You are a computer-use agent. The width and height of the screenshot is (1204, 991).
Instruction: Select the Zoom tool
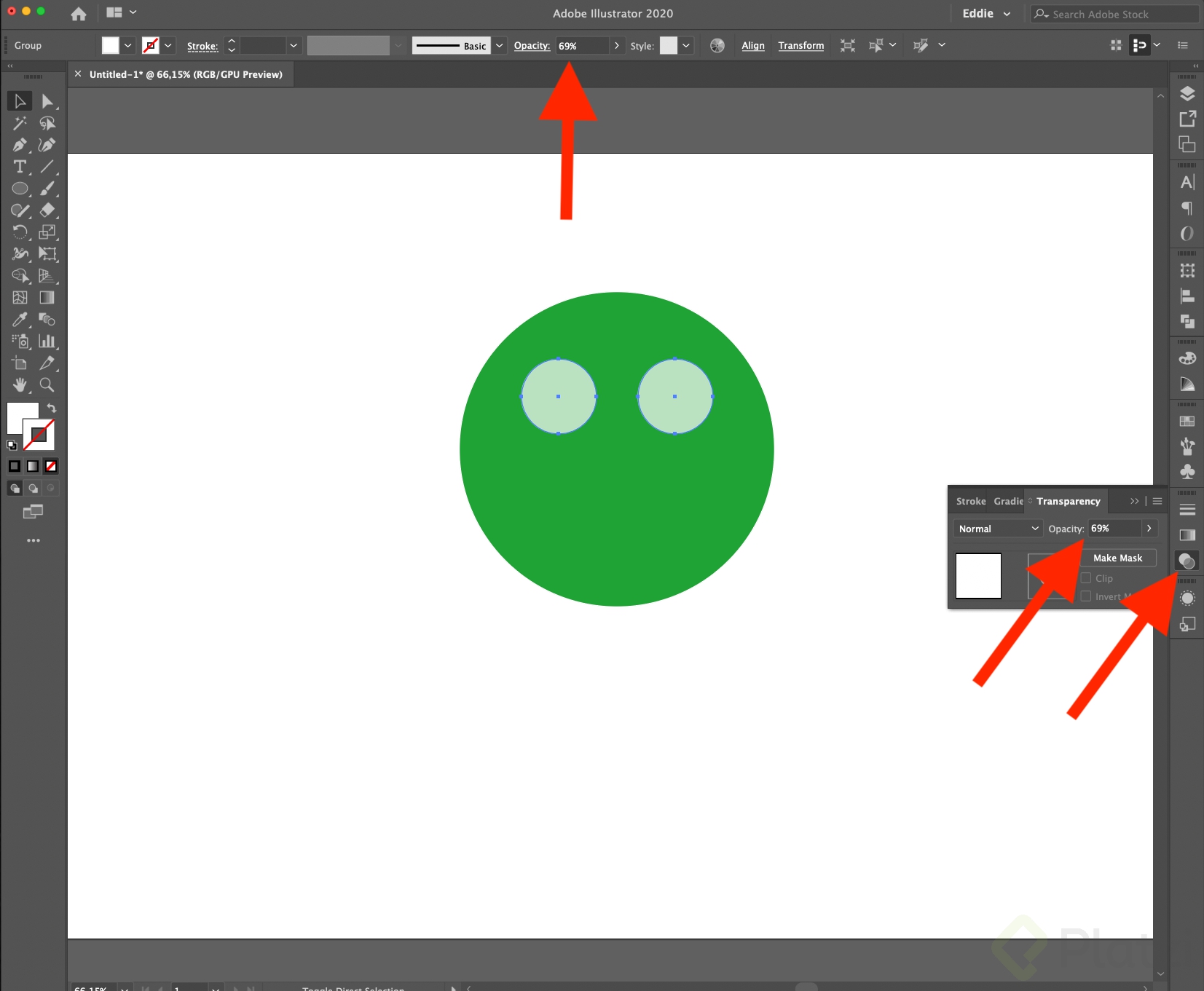click(x=47, y=385)
